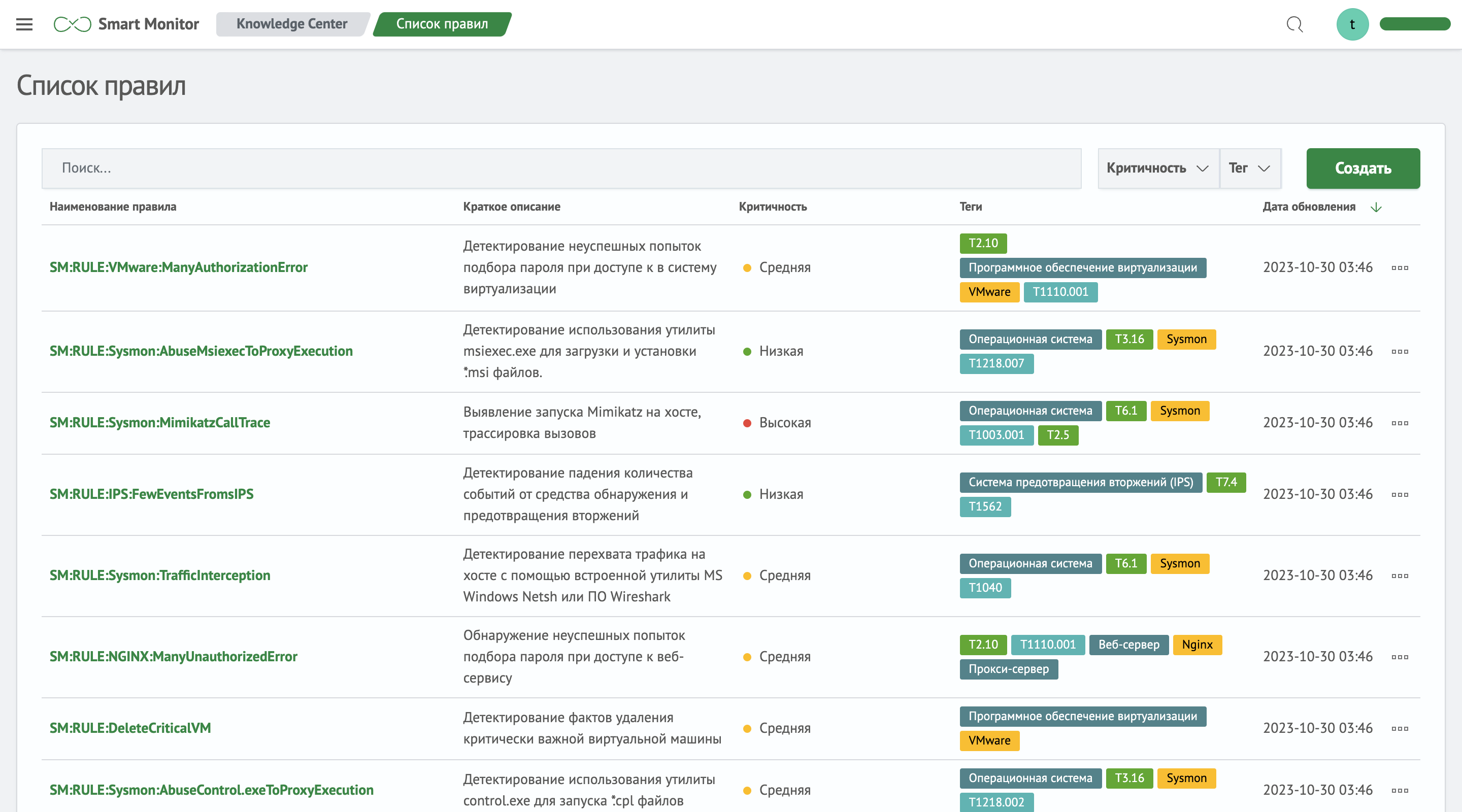This screenshot has width=1462, height=812.
Task: Click the Smart Monitor logo icon
Action: (x=72, y=24)
